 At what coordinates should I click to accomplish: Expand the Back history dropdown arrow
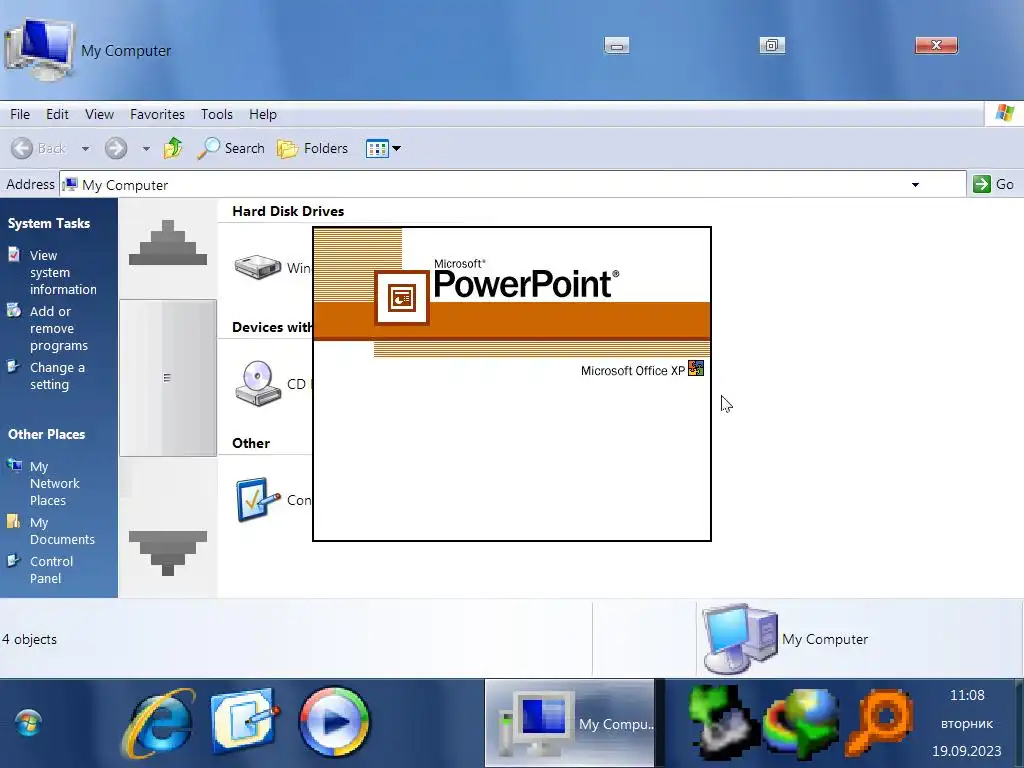(x=85, y=149)
